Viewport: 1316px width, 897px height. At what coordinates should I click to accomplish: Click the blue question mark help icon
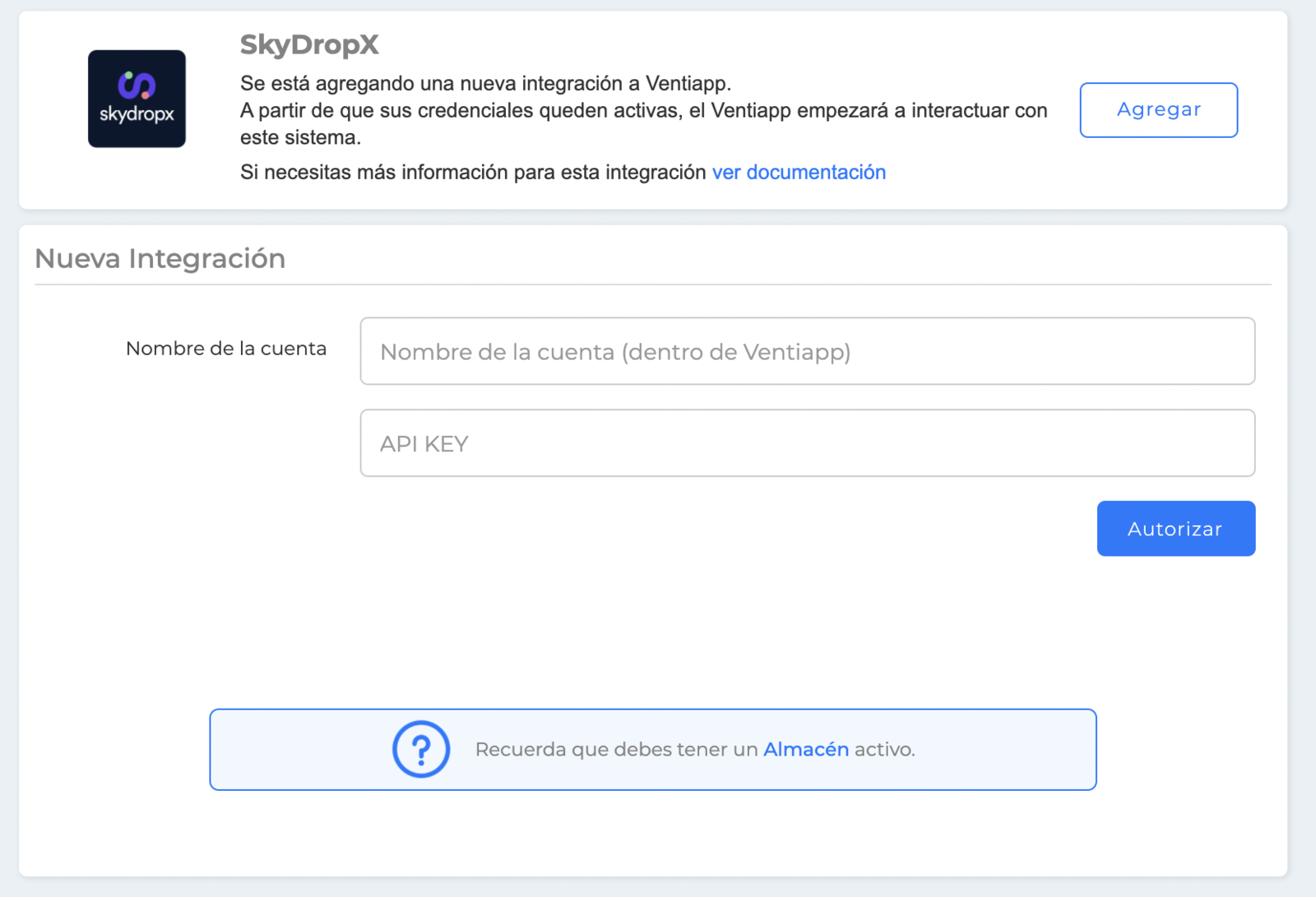coord(421,749)
